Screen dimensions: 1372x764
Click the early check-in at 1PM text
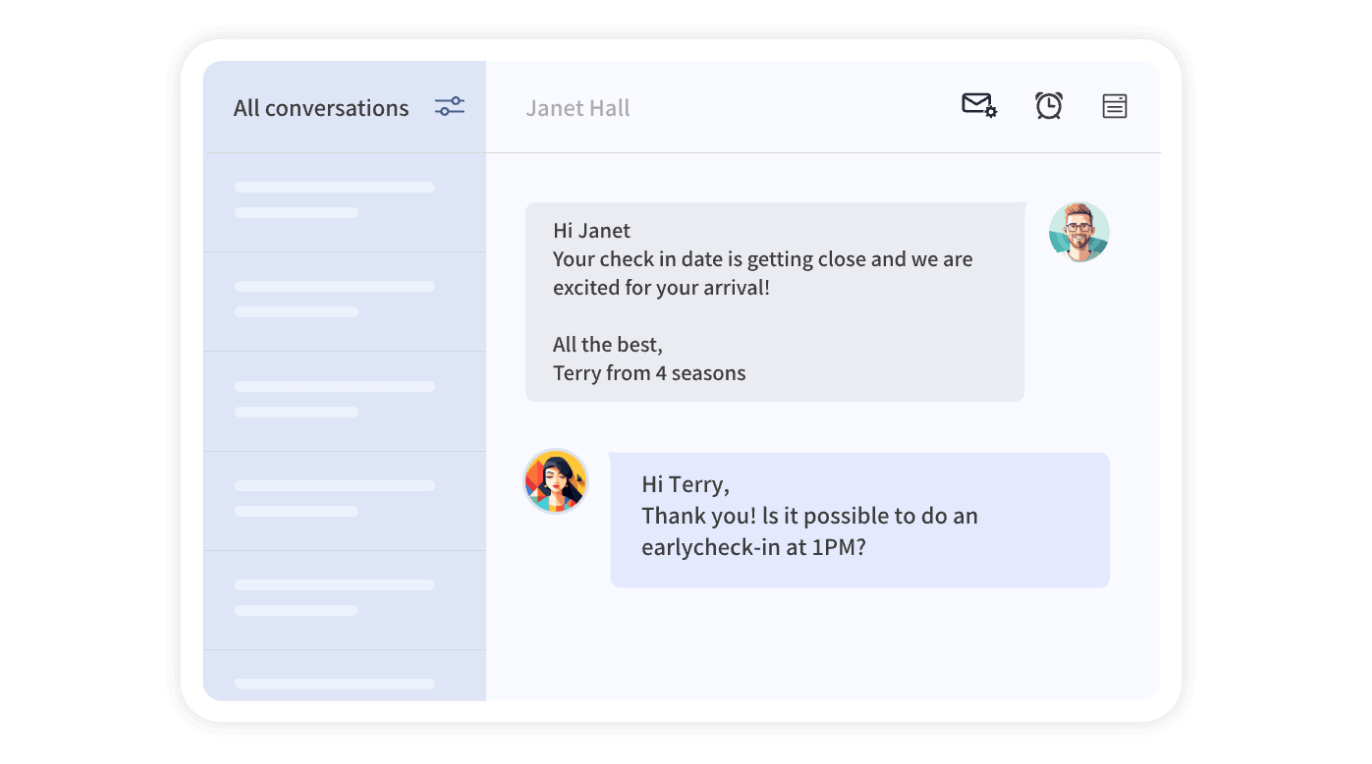pyautogui.click(x=753, y=548)
